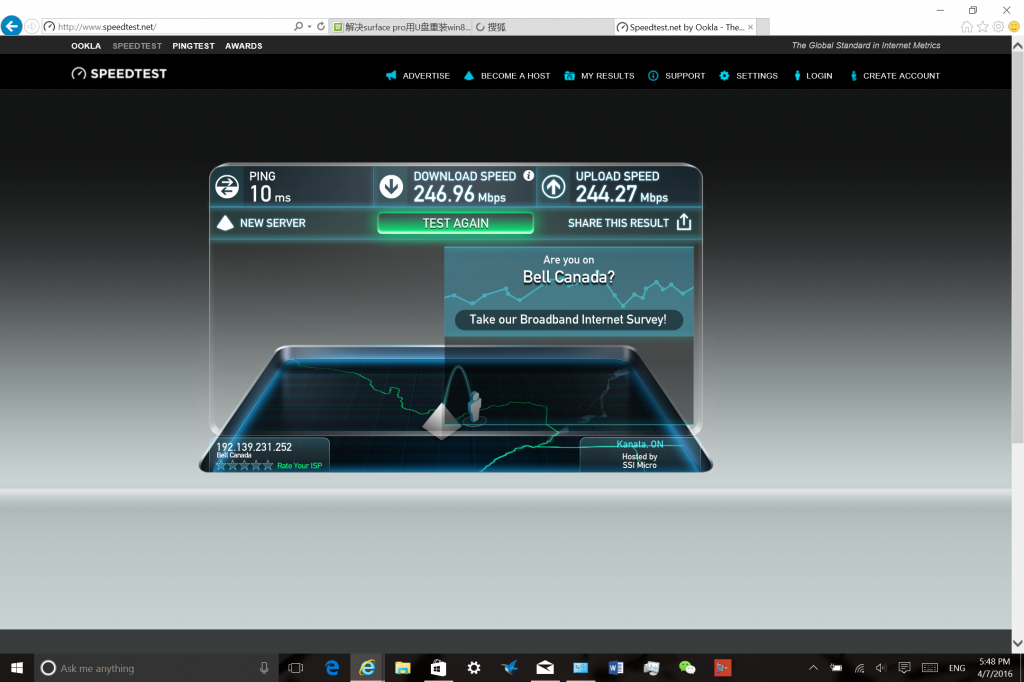Select the Speedtest.net by Ookla tab
The height and width of the screenshot is (682, 1024).
(x=685, y=27)
